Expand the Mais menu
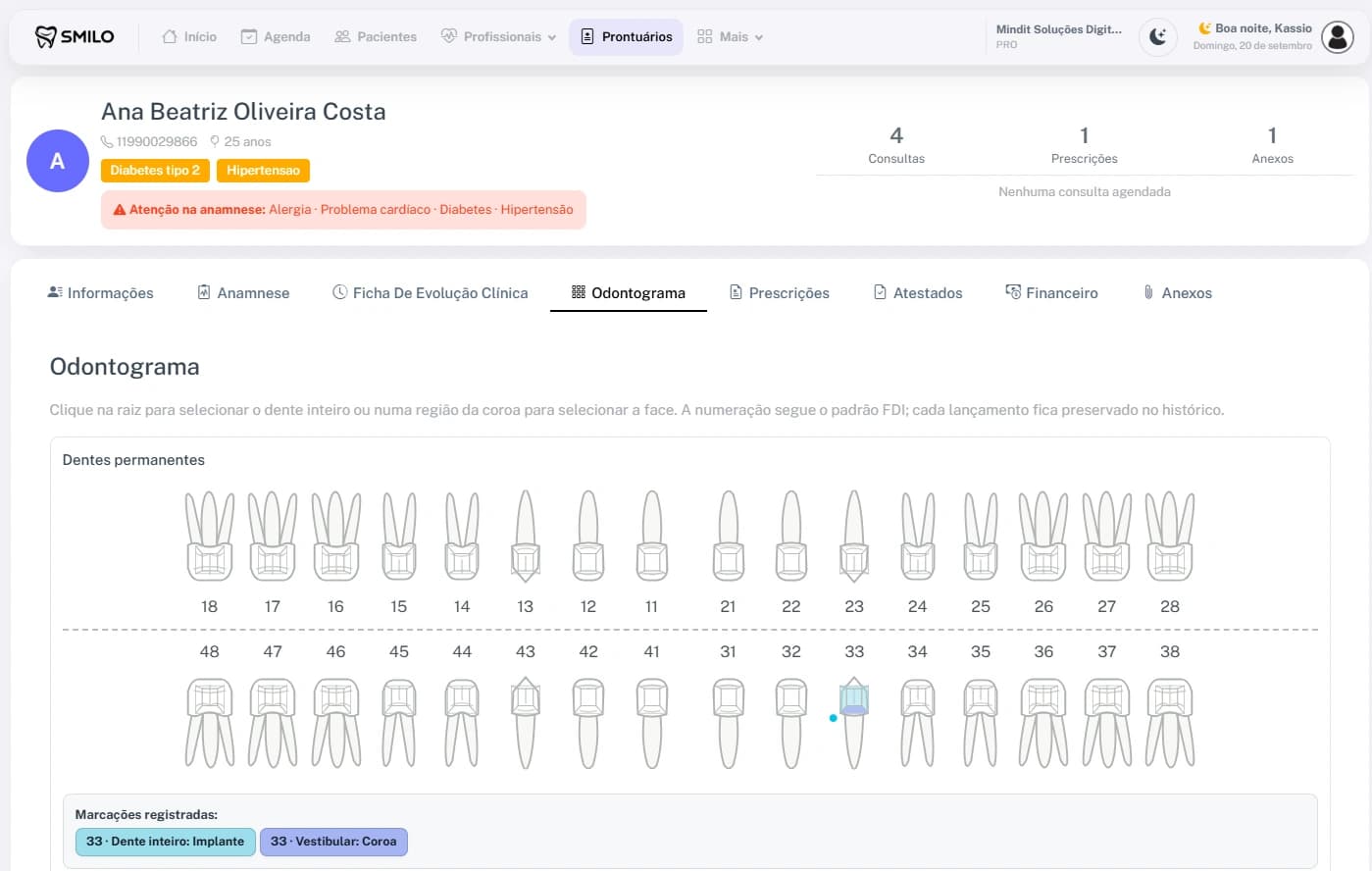This screenshot has width=1372, height=871. [x=730, y=37]
